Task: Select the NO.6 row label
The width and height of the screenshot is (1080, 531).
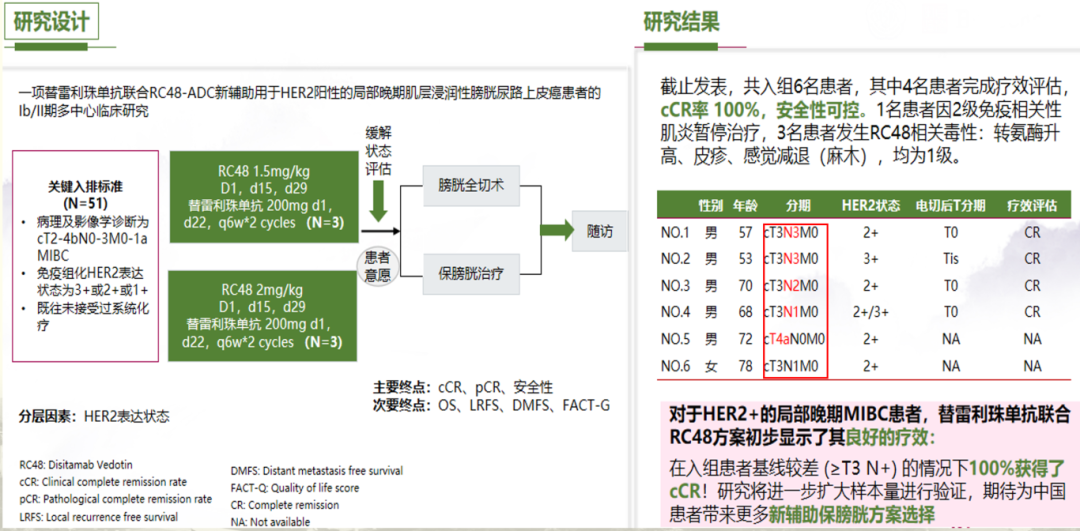Action: coord(675,366)
